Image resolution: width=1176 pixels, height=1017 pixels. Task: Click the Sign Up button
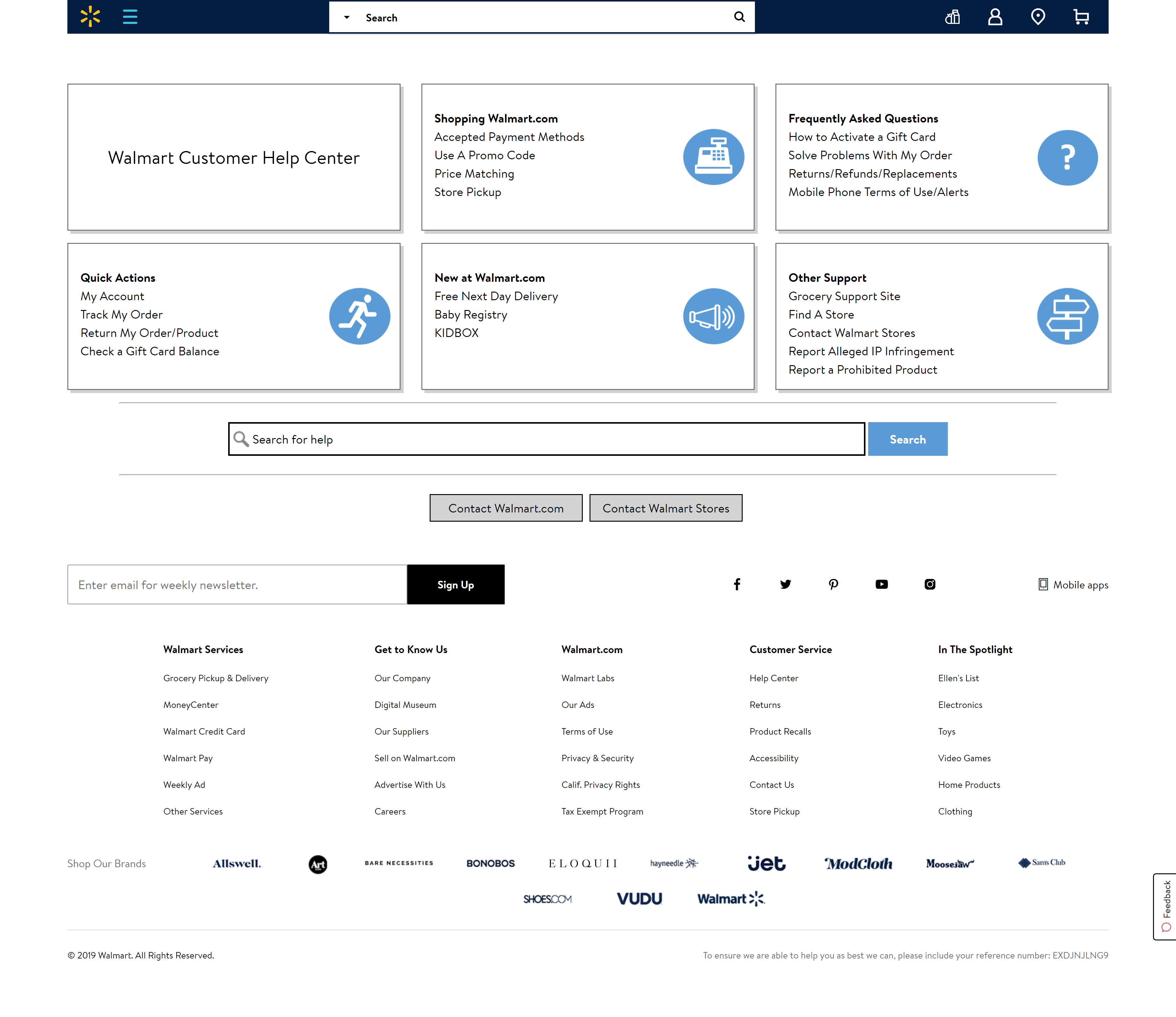pyautogui.click(x=456, y=584)
